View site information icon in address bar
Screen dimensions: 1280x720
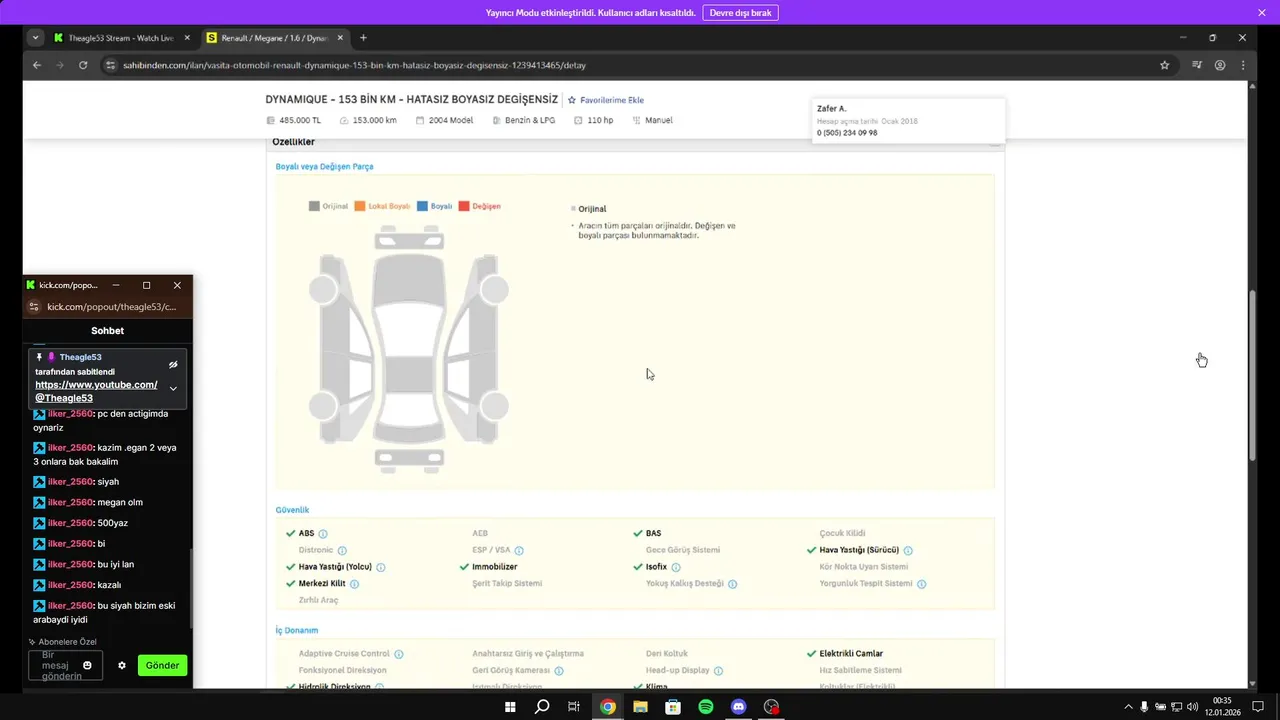pos(111,65)
